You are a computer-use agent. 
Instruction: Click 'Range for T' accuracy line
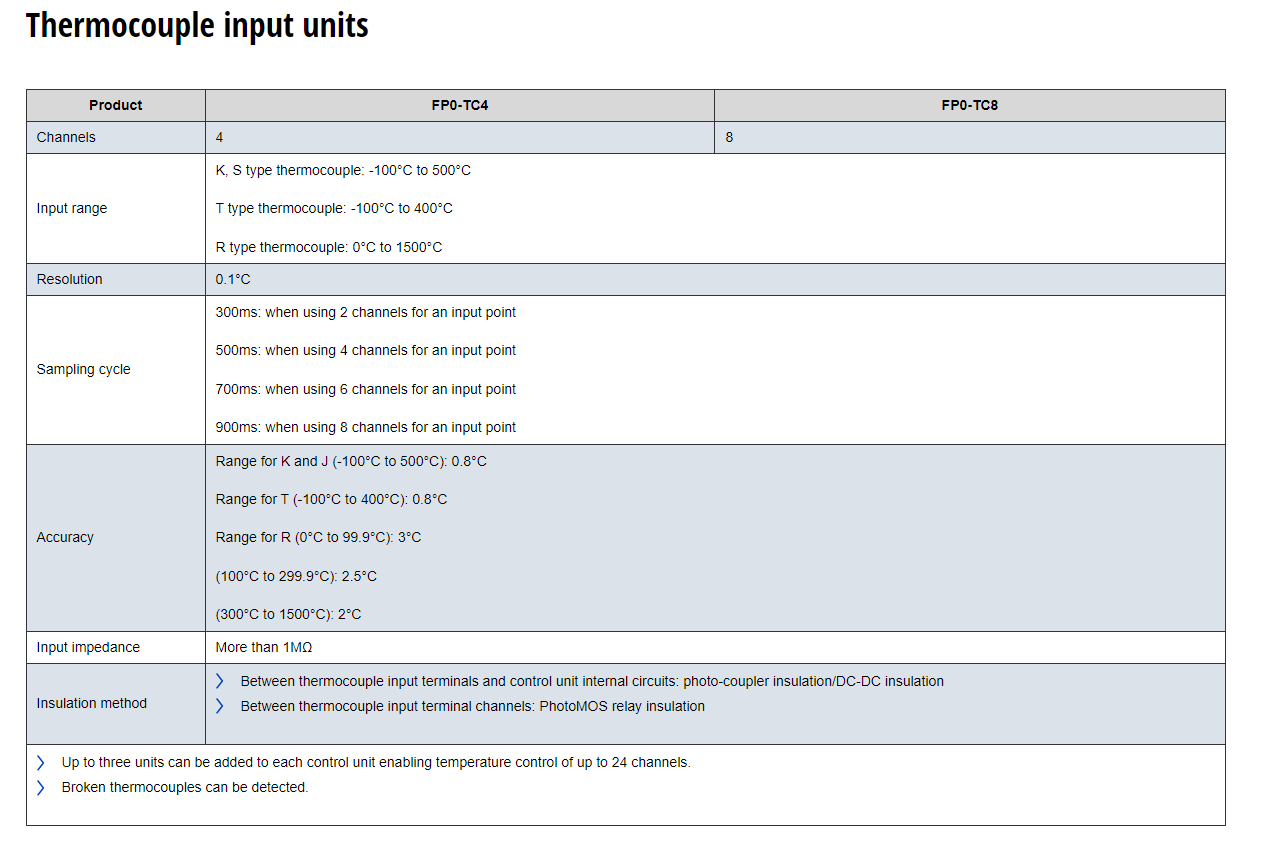331,499
